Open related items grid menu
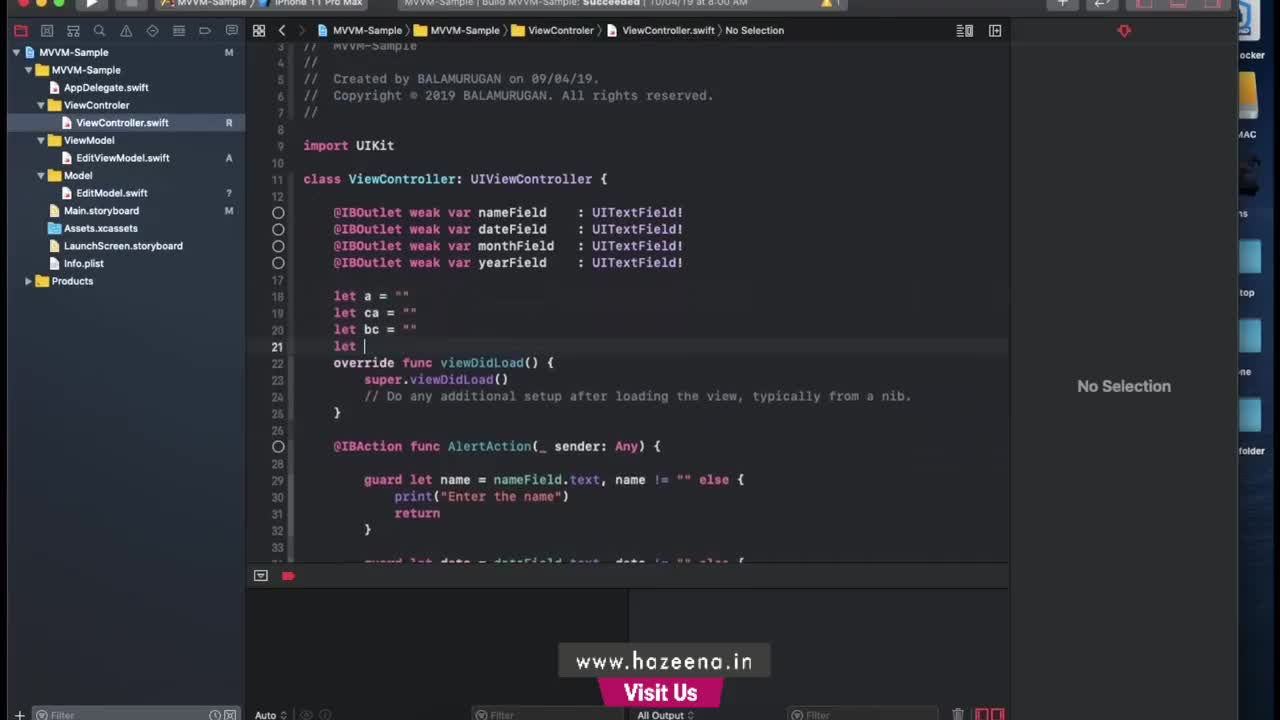 (259, 31)
